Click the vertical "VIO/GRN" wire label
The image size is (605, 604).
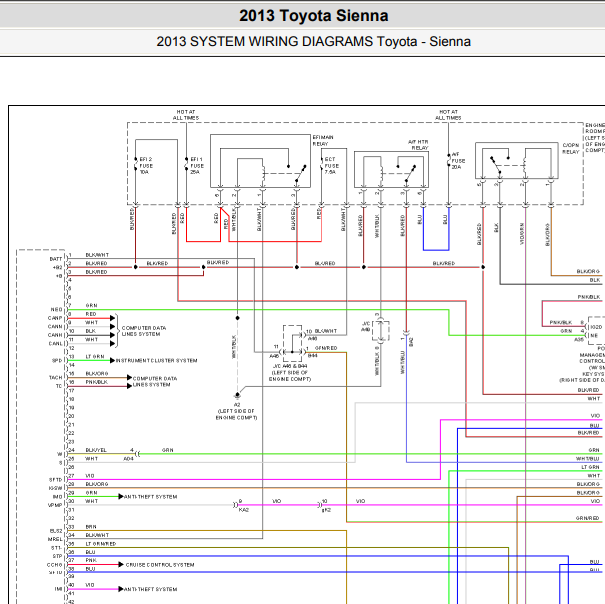522,234
